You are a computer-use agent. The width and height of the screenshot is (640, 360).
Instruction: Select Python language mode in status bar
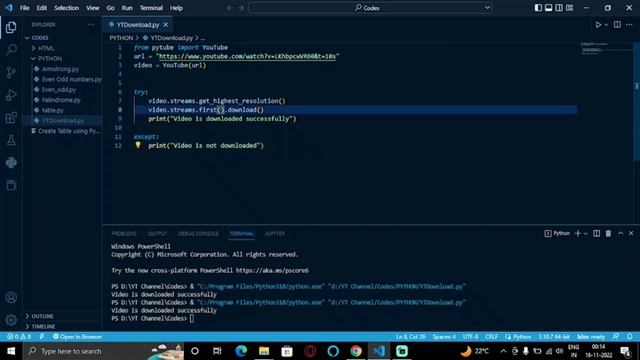coord(522,337)
